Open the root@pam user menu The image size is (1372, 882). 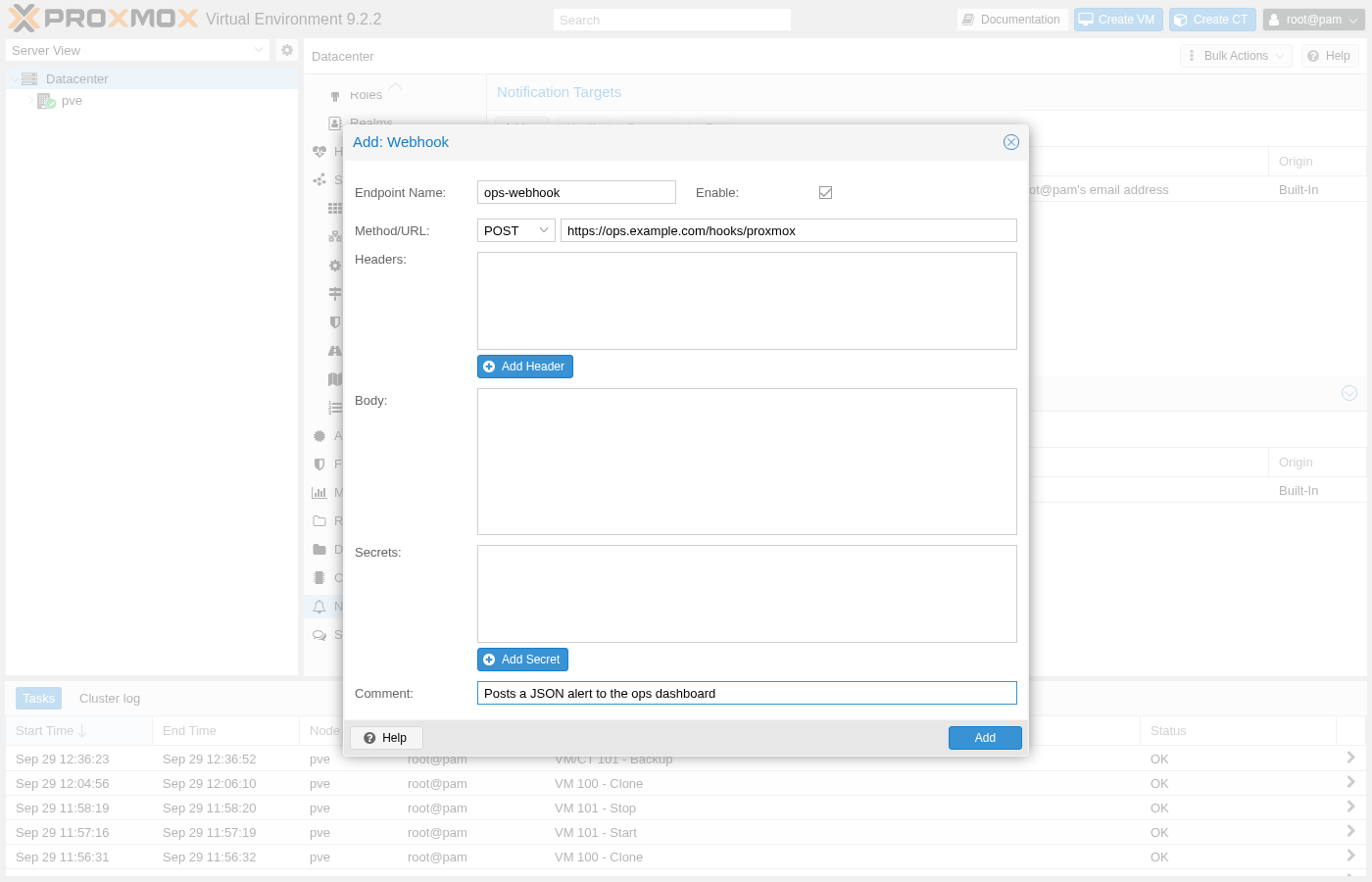(1314, 20)
